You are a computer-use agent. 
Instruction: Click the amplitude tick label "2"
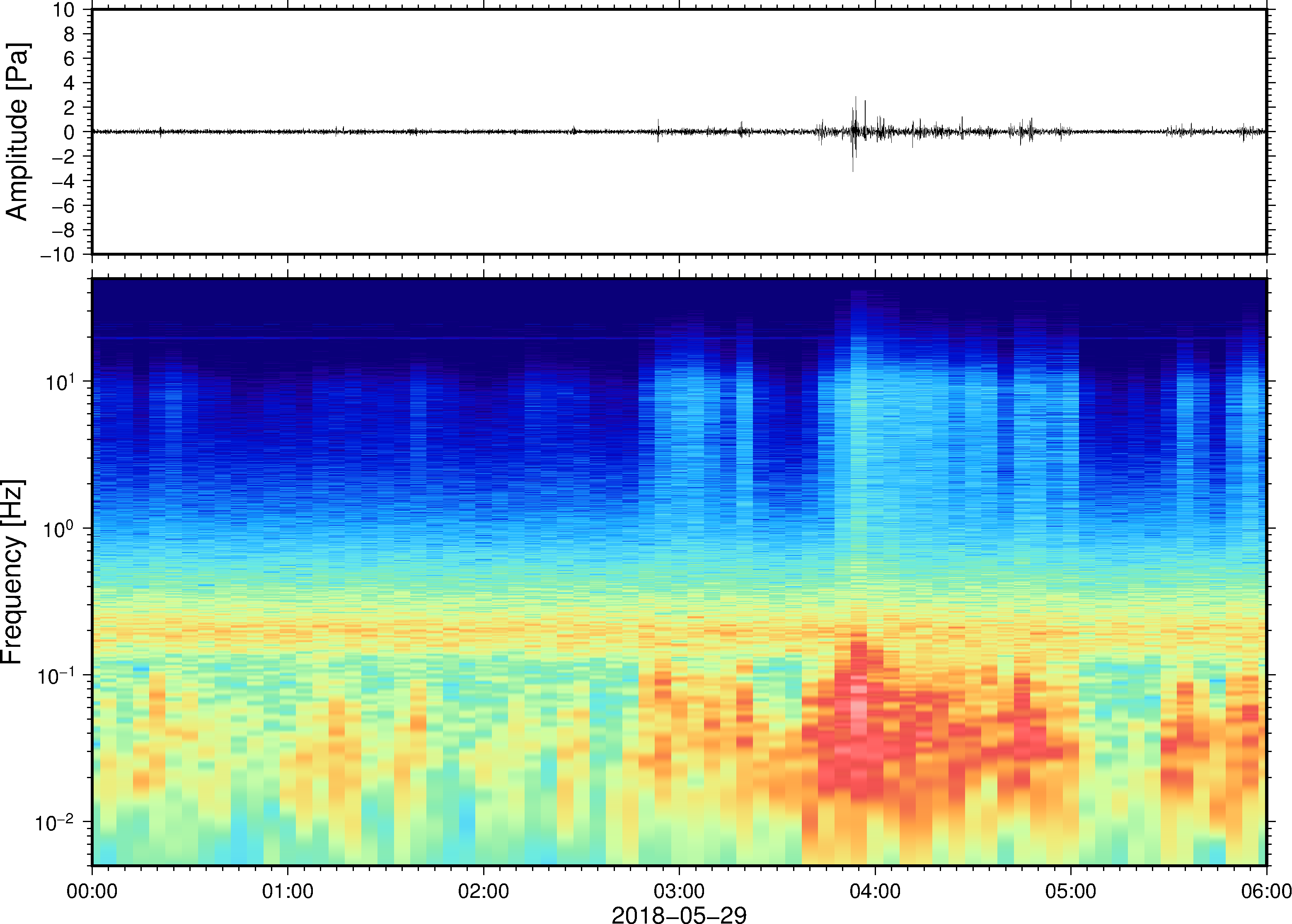pyautogui.click(x=69, y=108)
